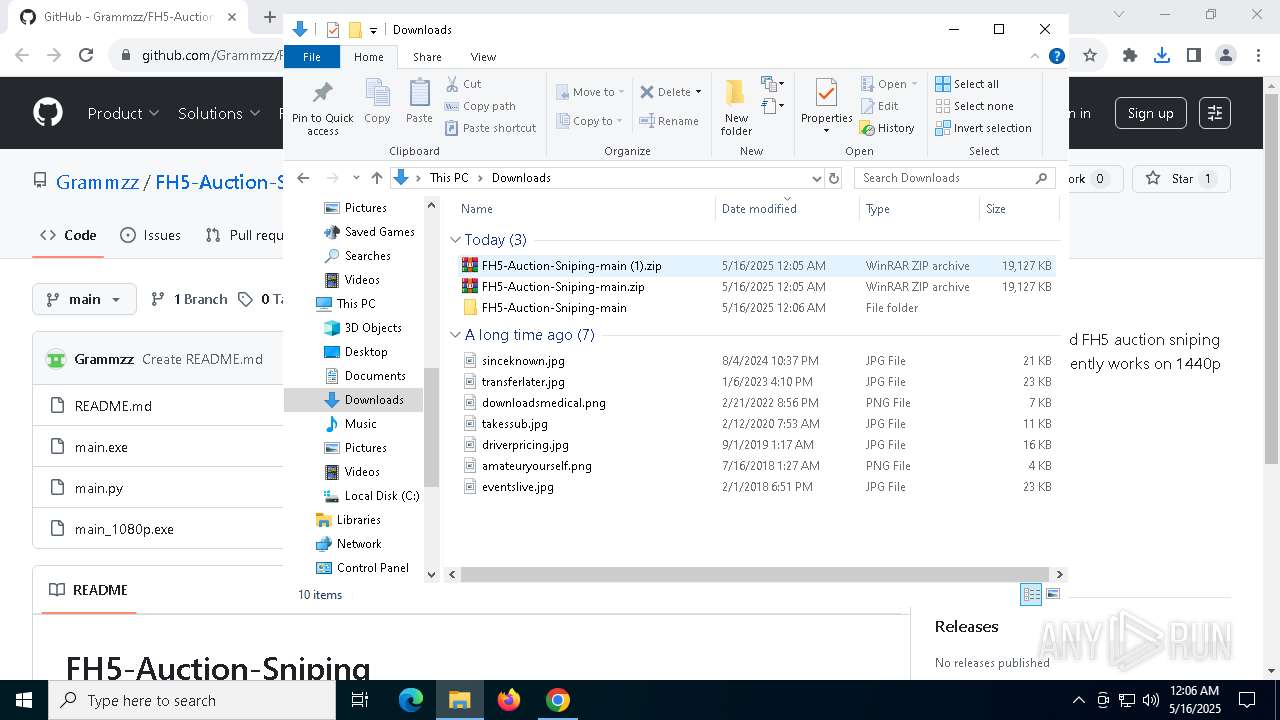Select the driverpricing.jpg file
This screenshot has height=720, width=1280.
point(525,445)
